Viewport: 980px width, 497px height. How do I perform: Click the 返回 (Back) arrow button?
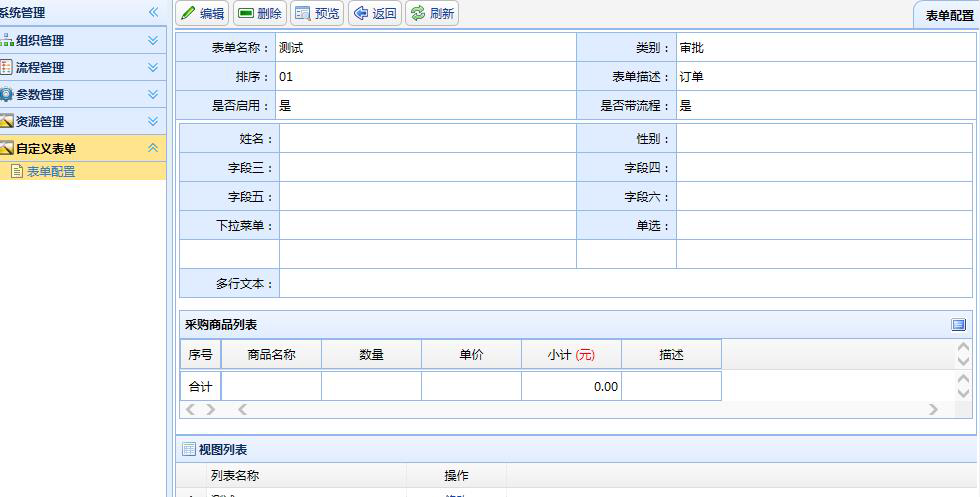point(375,14)
